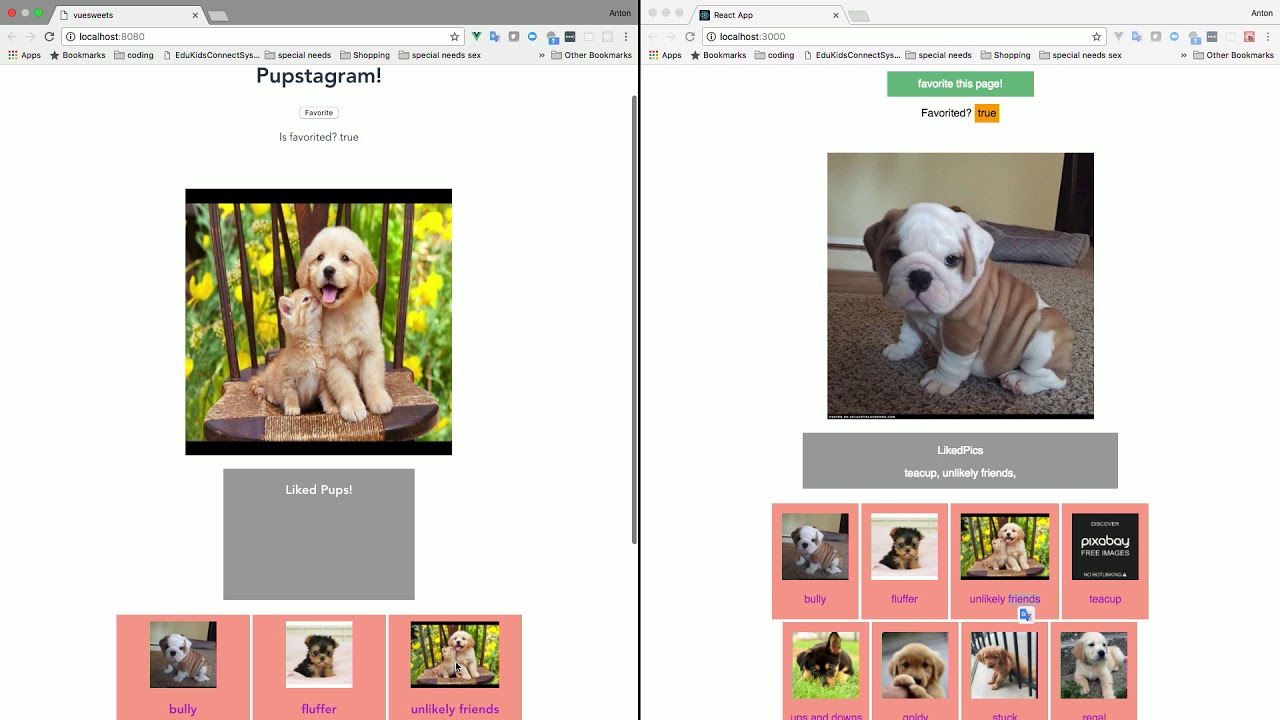Select the React App tab
Screen dimensions: 1280x720
[x=769, y=15]
